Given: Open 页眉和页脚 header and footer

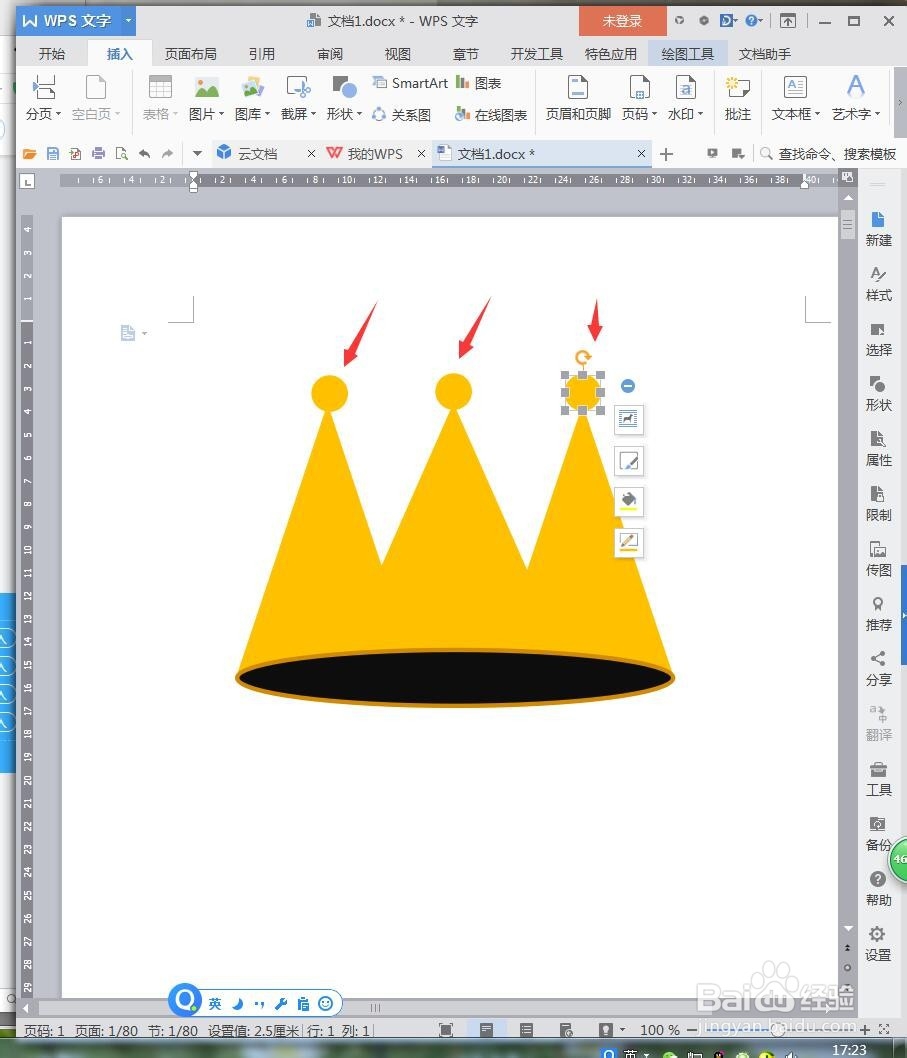Looking at the screenshot, I should [x=578, y=98].
